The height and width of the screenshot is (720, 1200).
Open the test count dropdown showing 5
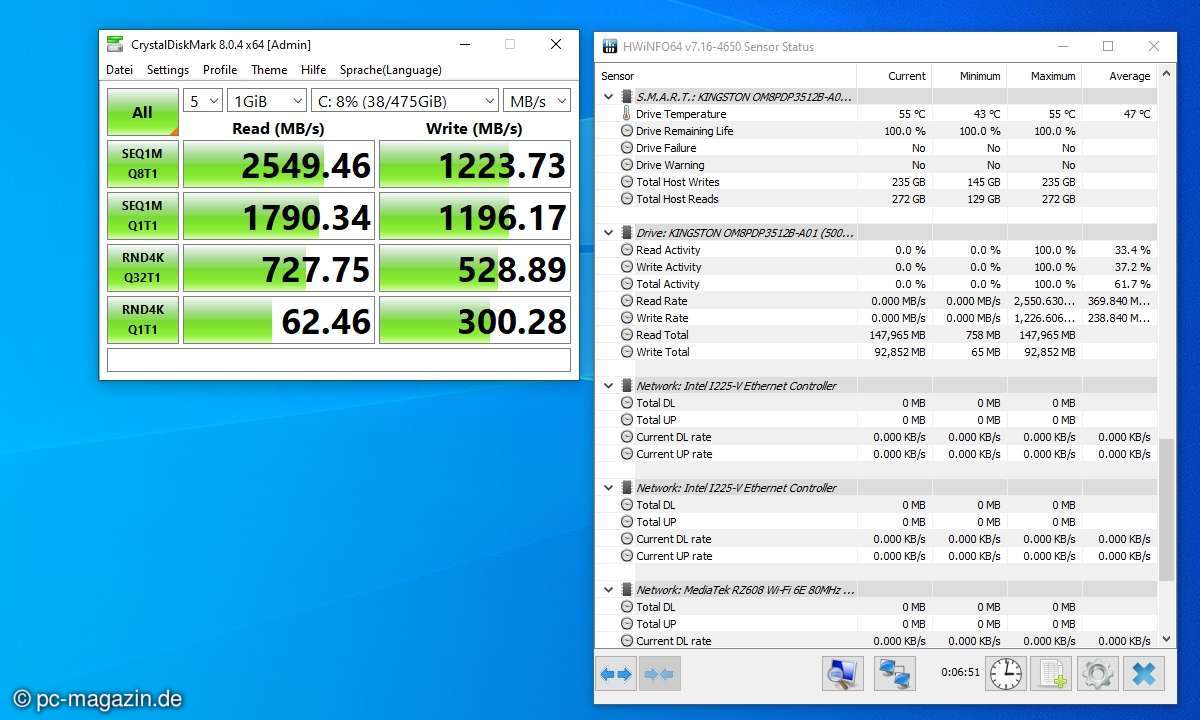tap(203, 101)
